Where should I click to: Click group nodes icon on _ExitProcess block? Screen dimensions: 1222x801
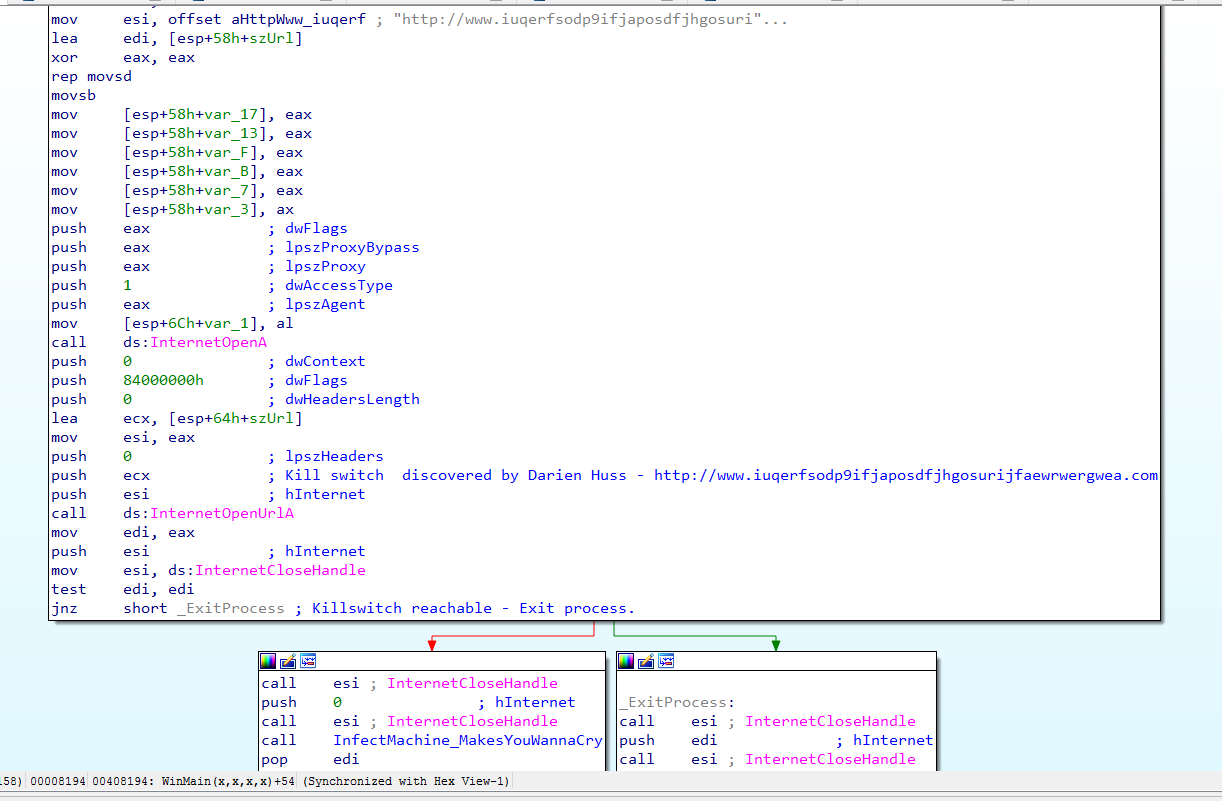coord(666,661)
